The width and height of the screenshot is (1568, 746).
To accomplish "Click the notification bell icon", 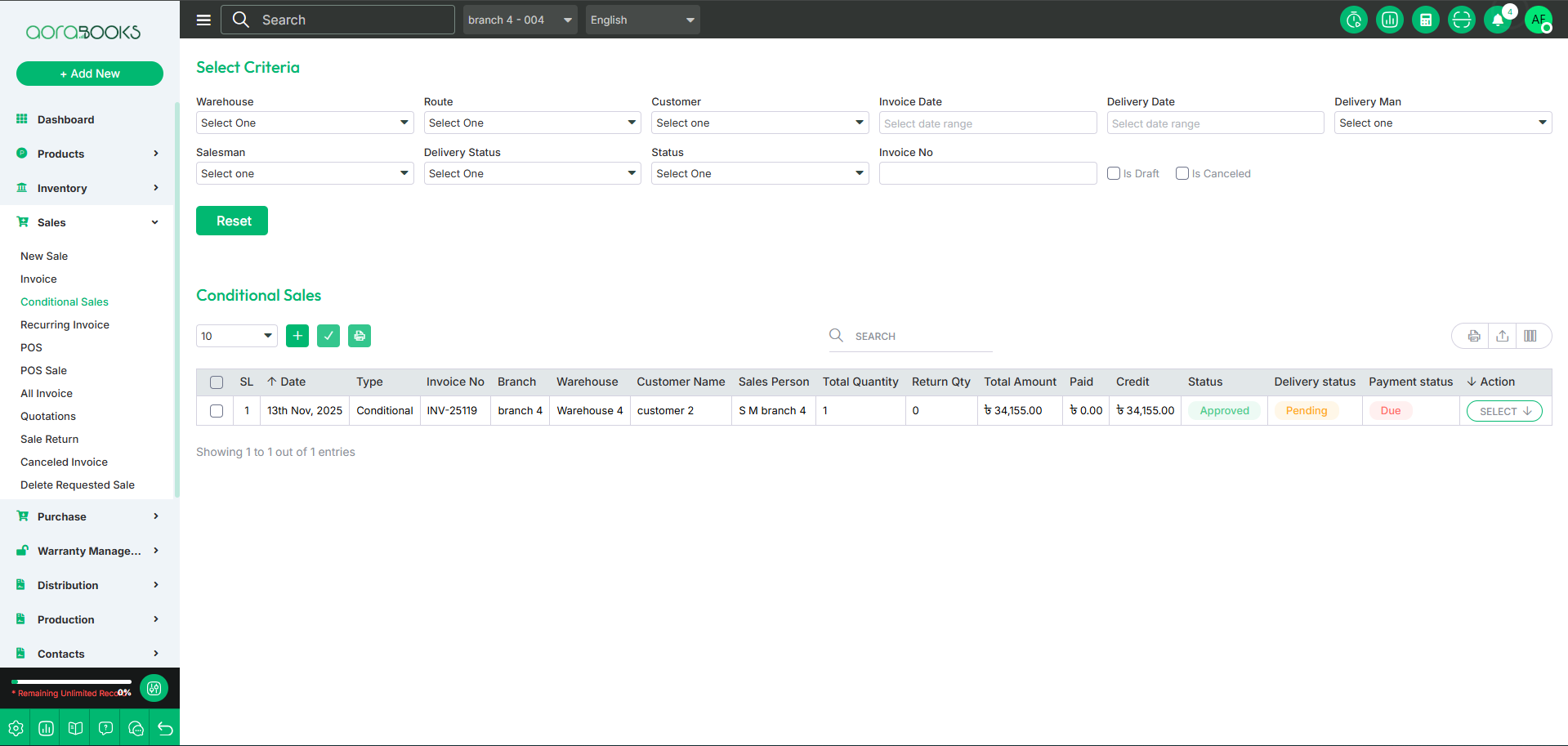I will [x=1497, y=20].
